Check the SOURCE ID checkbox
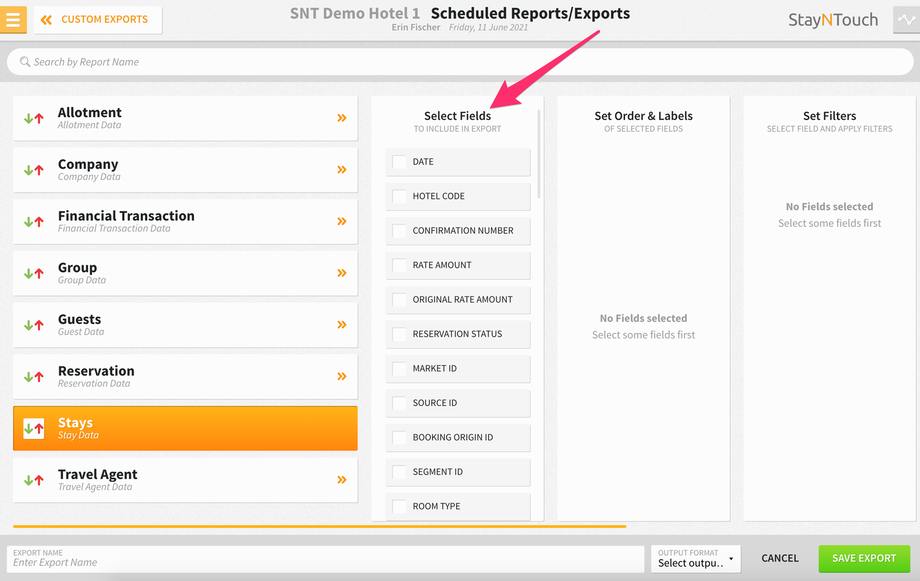The width and height of the screenshot is (920, 581). tap(399, 403)
